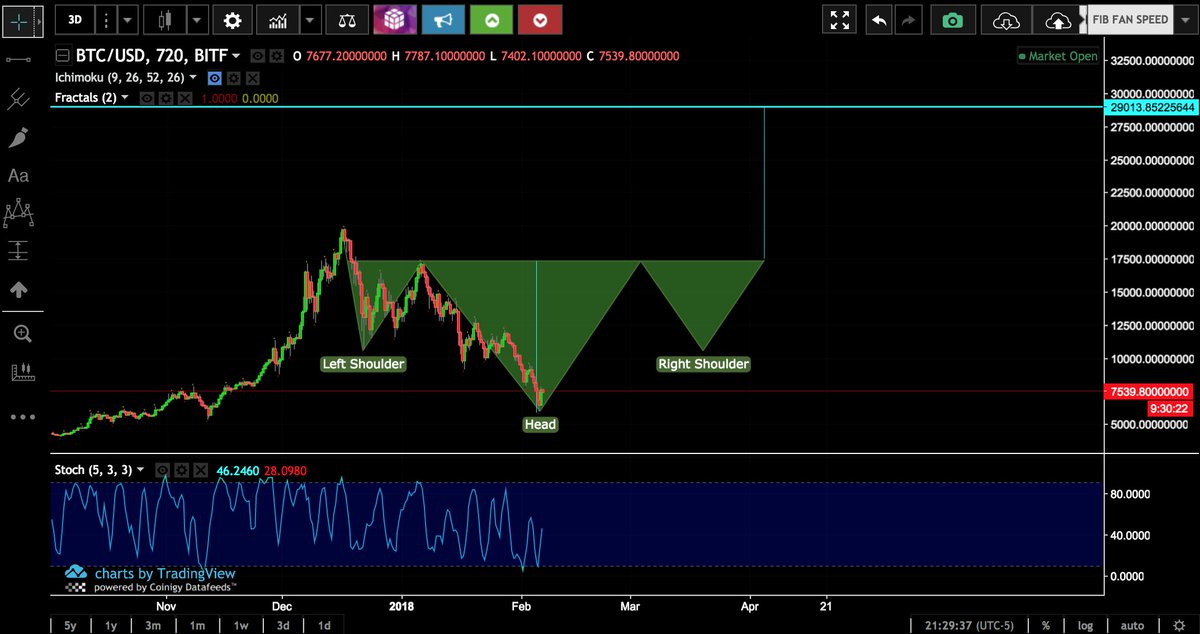Remove the Ichimoku indicator with X
1200x634 pixels.
pos(252,78)
